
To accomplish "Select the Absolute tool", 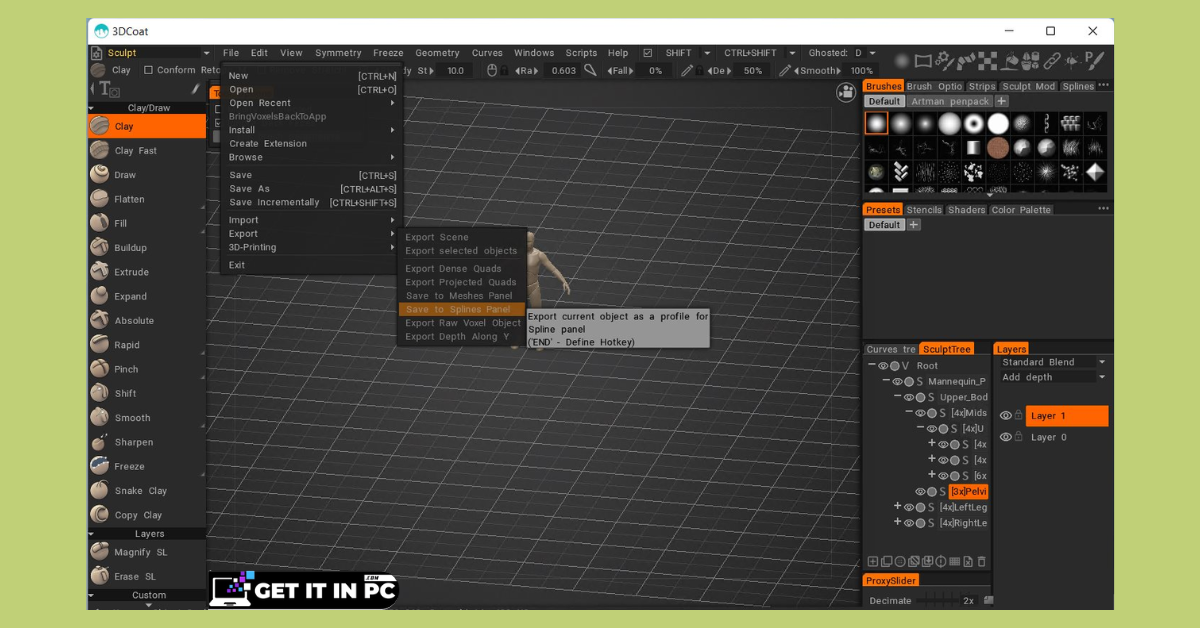I will point(147,321).
